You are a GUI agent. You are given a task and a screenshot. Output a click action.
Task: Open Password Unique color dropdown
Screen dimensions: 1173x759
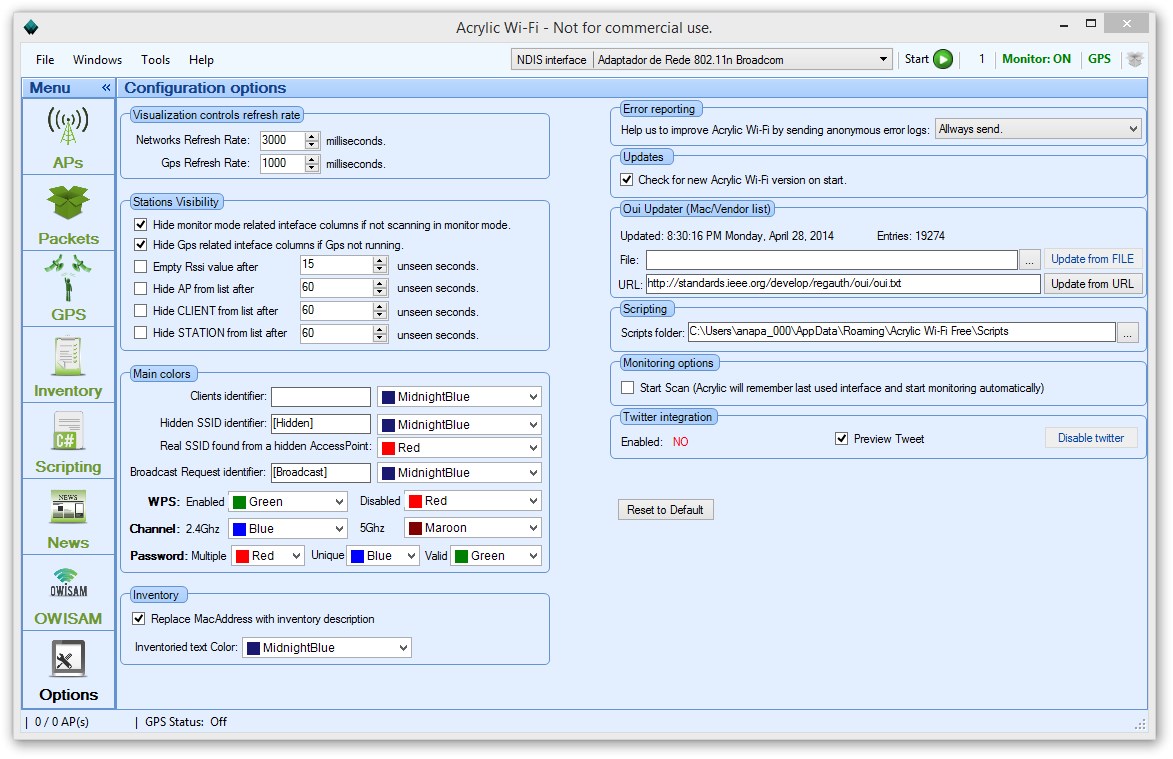[383, 556]
